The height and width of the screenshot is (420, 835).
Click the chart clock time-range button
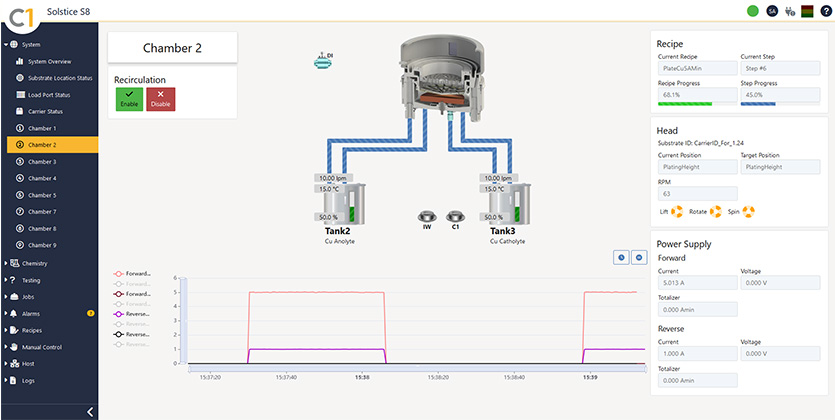click(621, 258)
